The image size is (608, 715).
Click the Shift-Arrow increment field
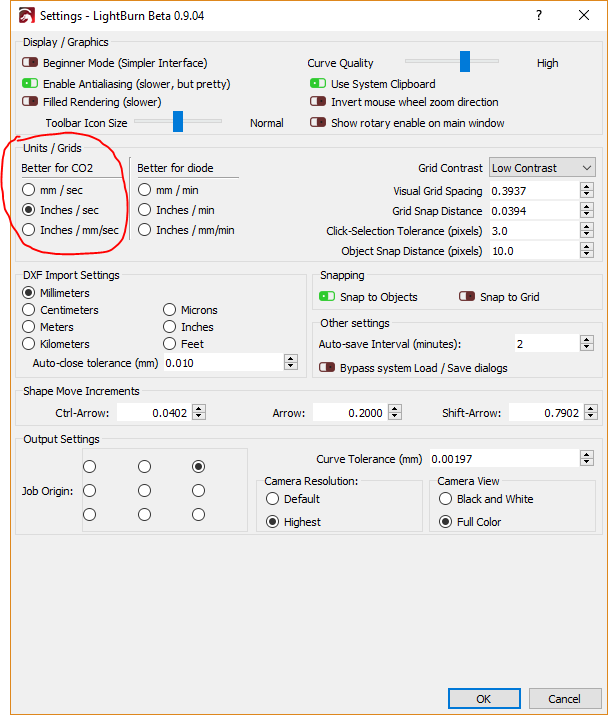pos(546,413)
